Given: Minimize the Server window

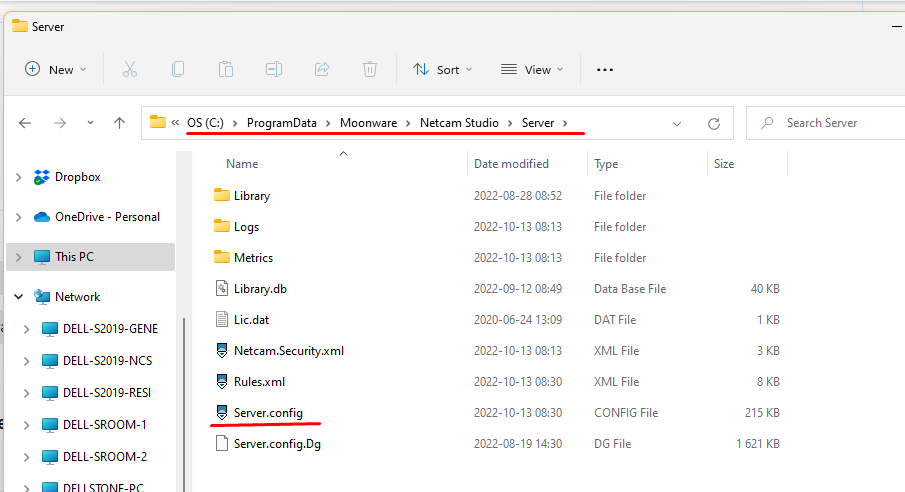Looking at the screenshot, I should [x=897, y=27].
